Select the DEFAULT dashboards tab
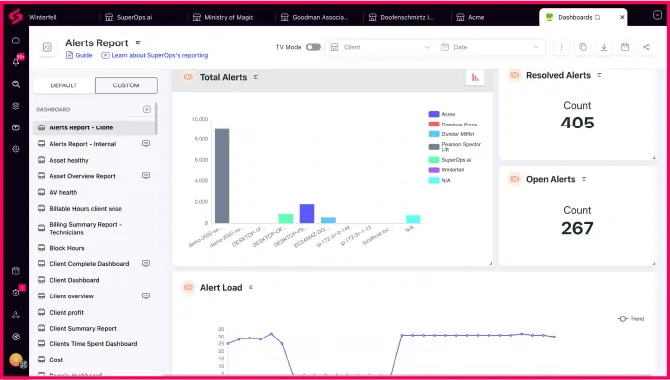 (x=64, y=85)
